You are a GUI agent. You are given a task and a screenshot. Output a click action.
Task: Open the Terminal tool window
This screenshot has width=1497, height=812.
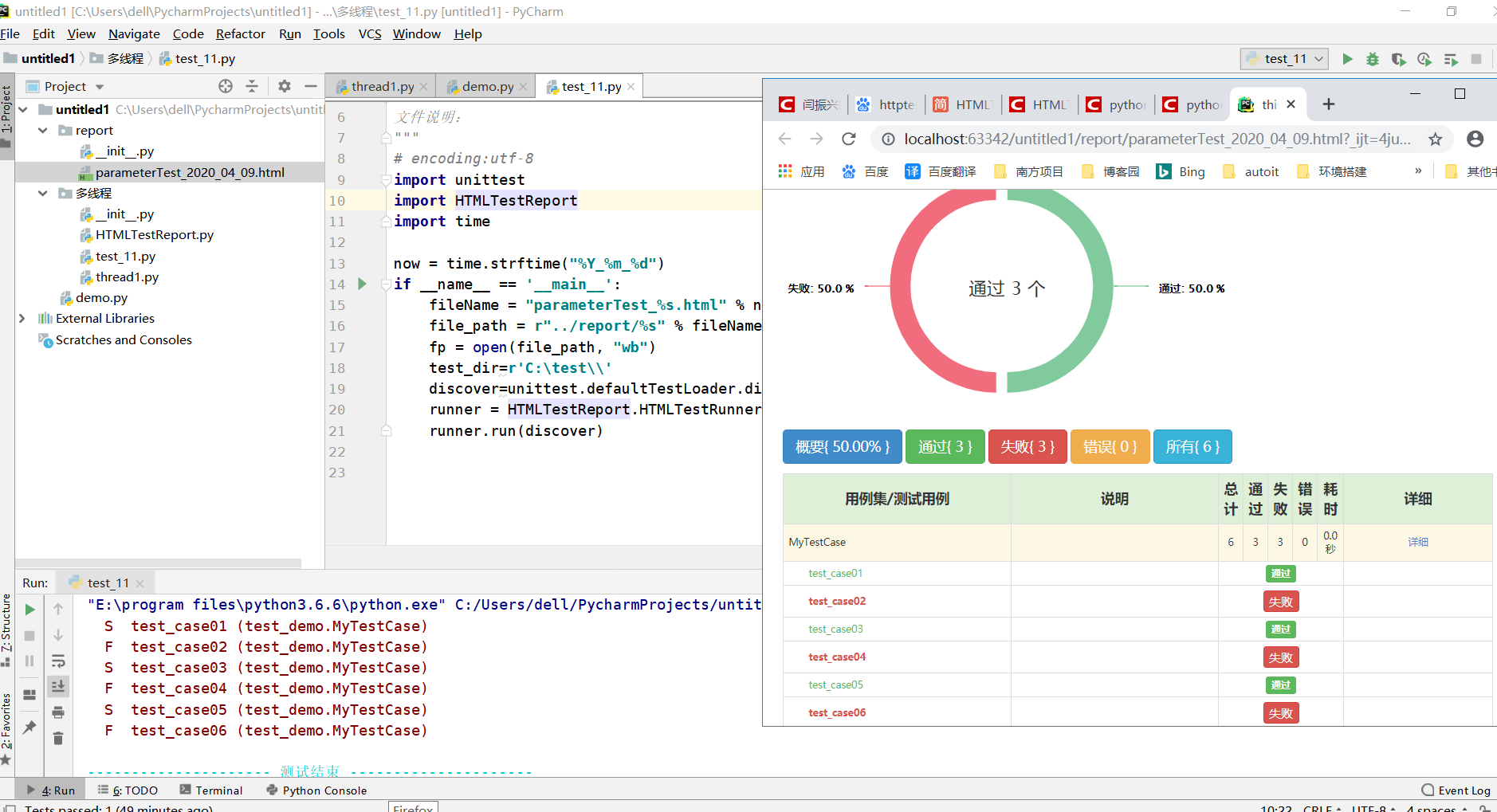[x=211, y=790]
